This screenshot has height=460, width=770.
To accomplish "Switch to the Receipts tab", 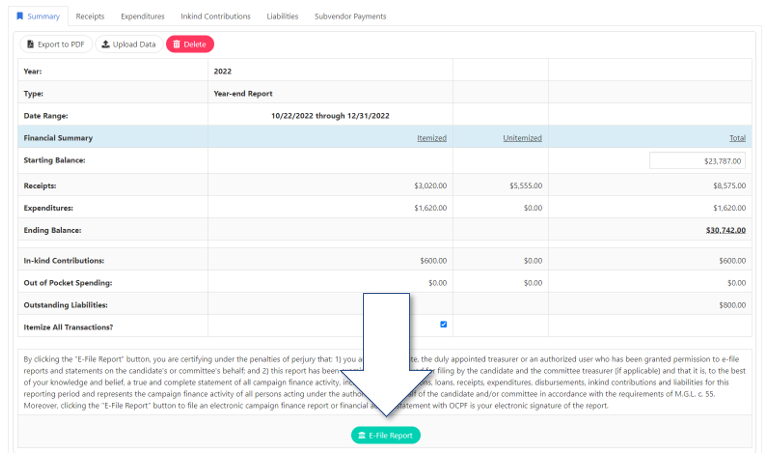I will pos(90,16).
